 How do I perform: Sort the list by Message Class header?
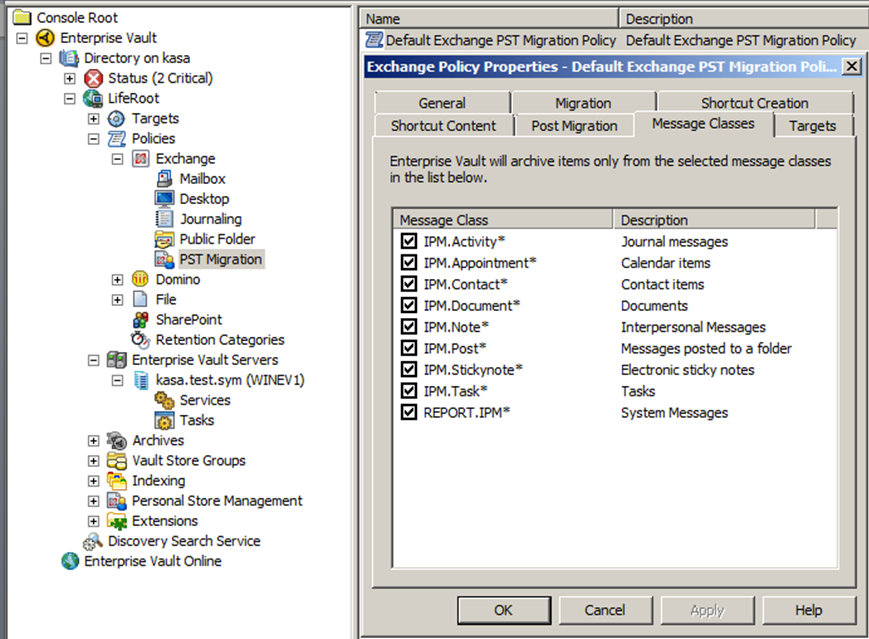point(502,220)
